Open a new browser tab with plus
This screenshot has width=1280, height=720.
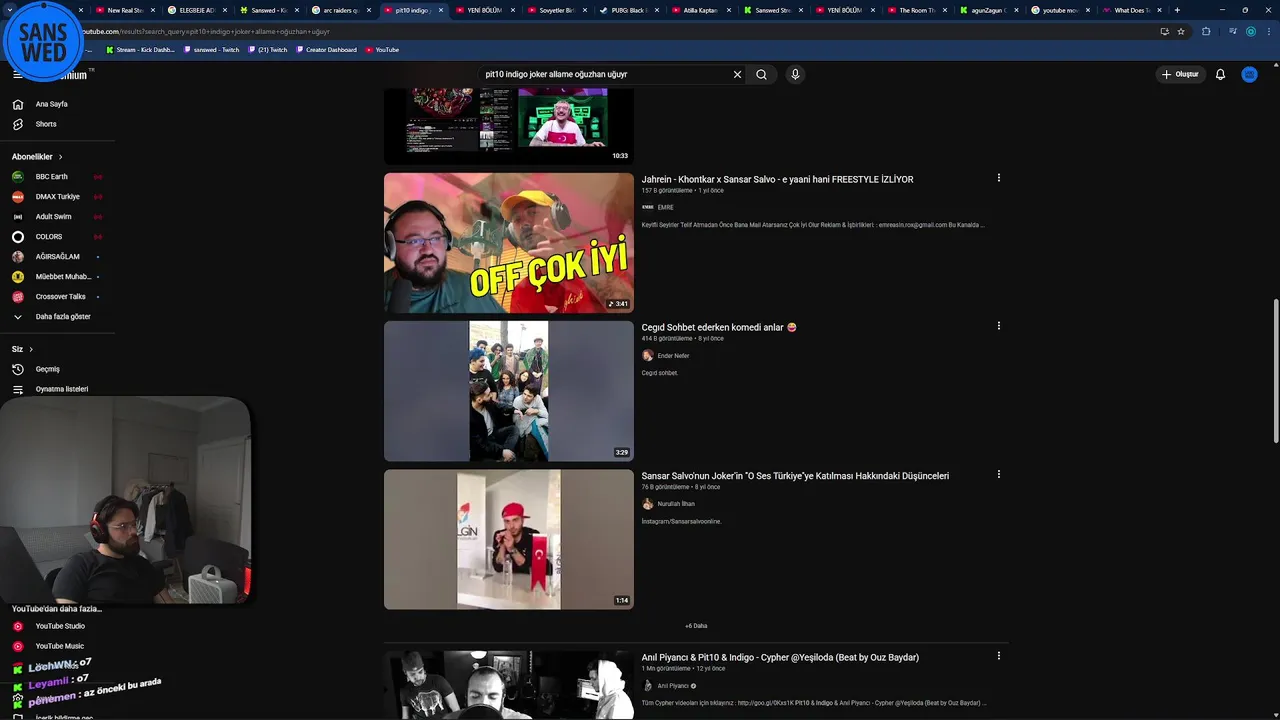pos(1177,10)
